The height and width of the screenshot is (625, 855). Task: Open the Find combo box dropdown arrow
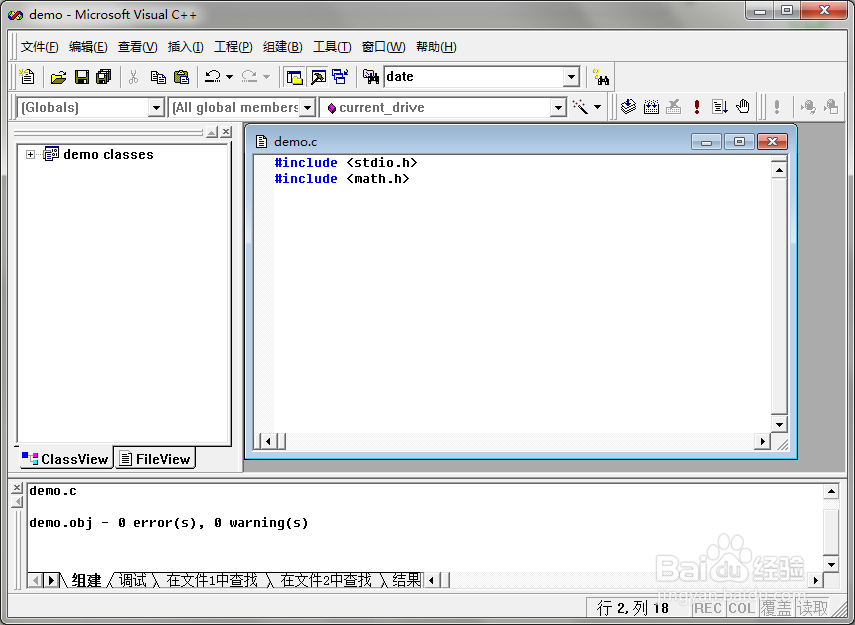571,77
